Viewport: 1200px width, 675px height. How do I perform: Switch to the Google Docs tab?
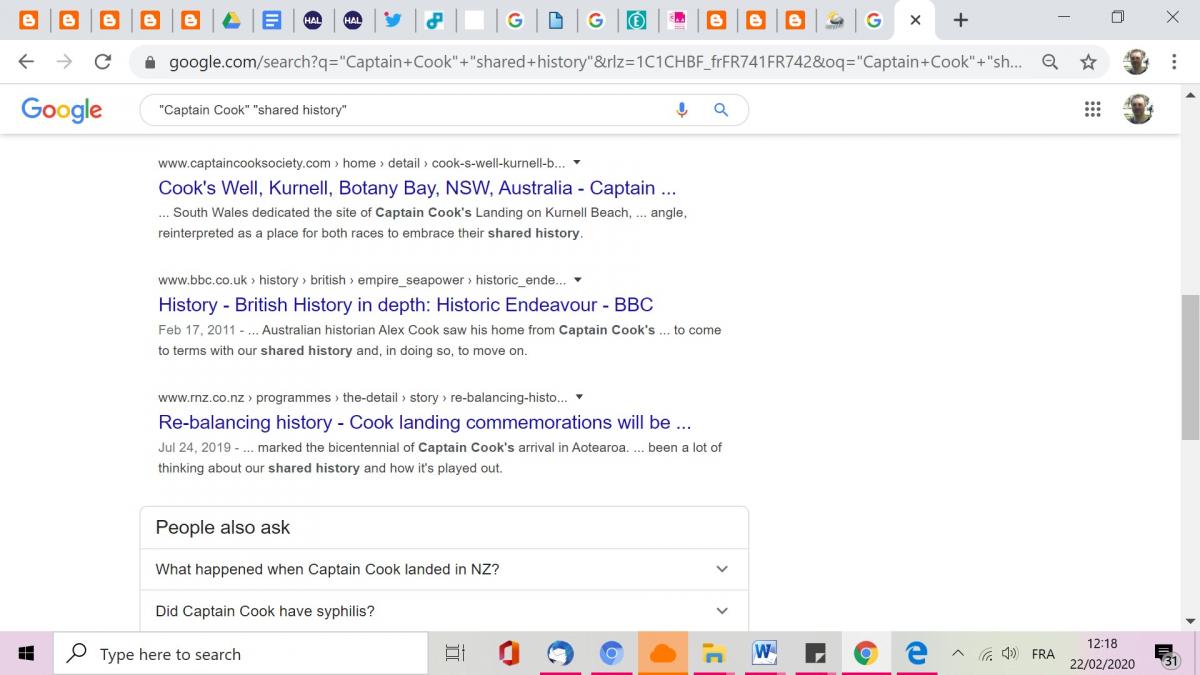click(270, 20)
